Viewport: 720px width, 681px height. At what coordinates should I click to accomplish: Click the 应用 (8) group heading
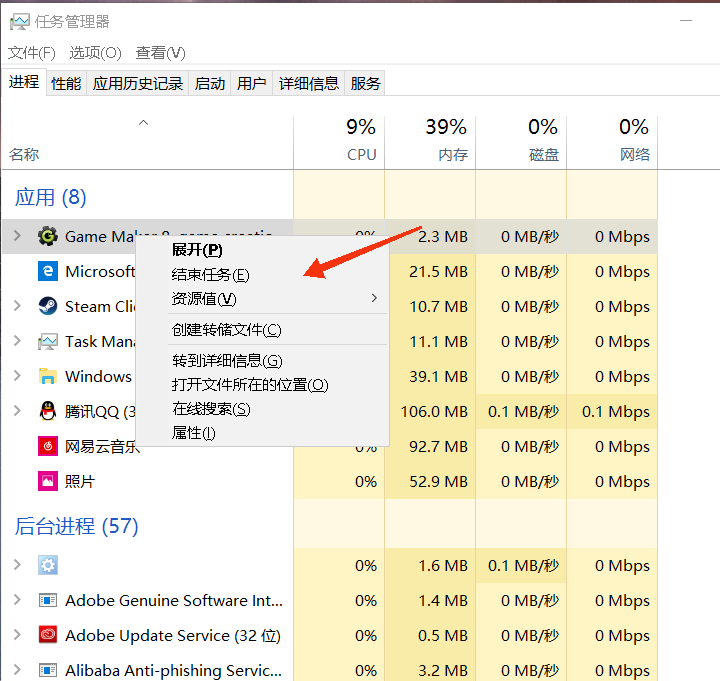[x=51, y=197]
